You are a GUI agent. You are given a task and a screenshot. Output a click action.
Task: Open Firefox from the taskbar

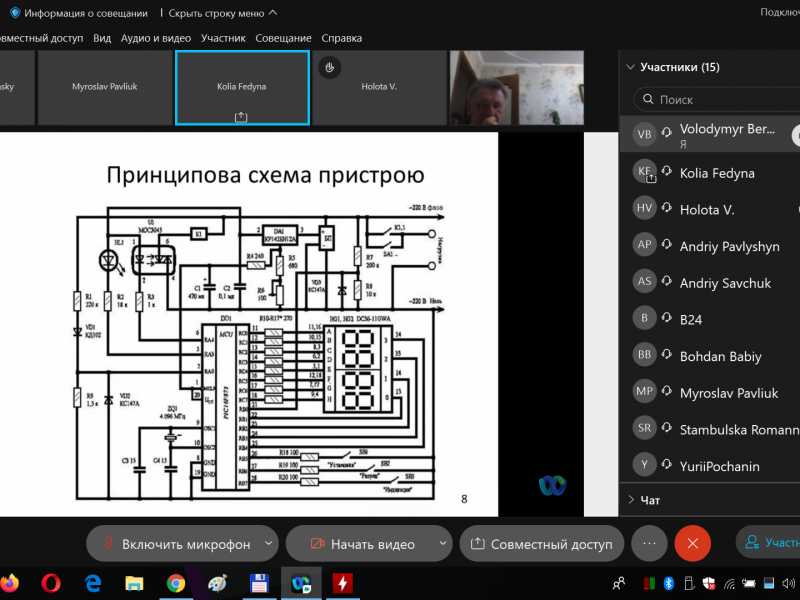(x=10, y=582)
